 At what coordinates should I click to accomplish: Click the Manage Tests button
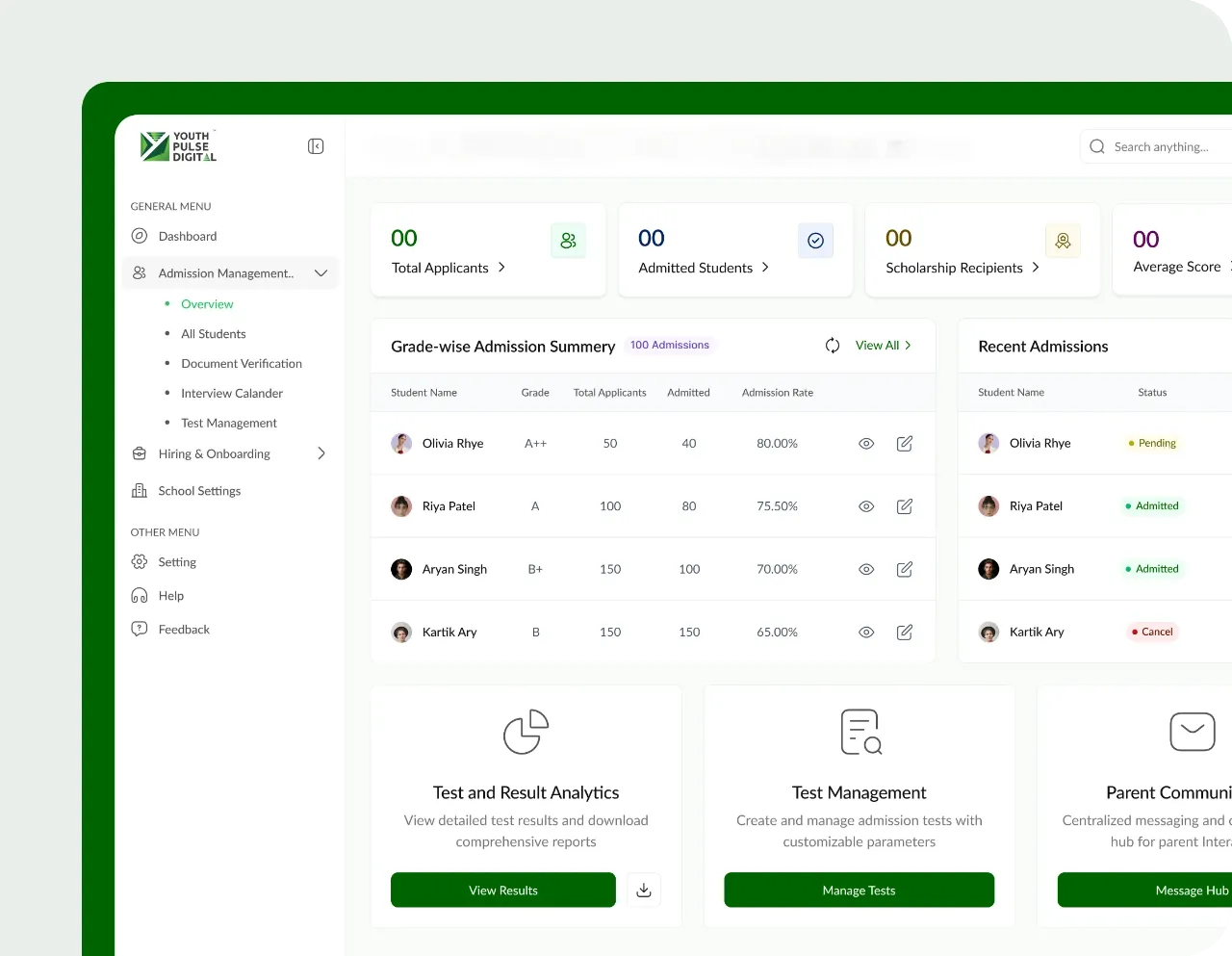point(859,890)
